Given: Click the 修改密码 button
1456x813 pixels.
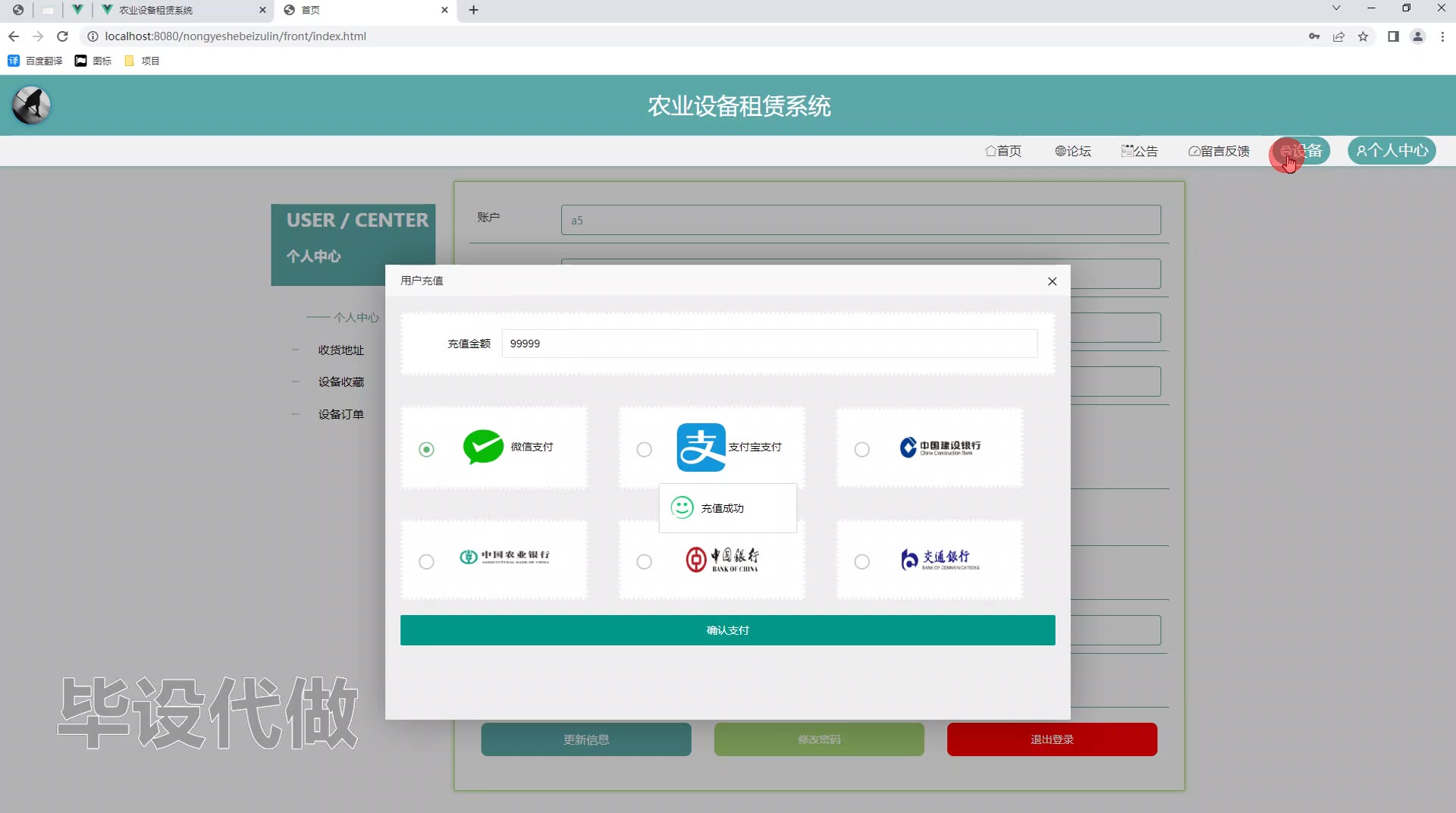Looking at the screenshot, I should tap(819, 739).
